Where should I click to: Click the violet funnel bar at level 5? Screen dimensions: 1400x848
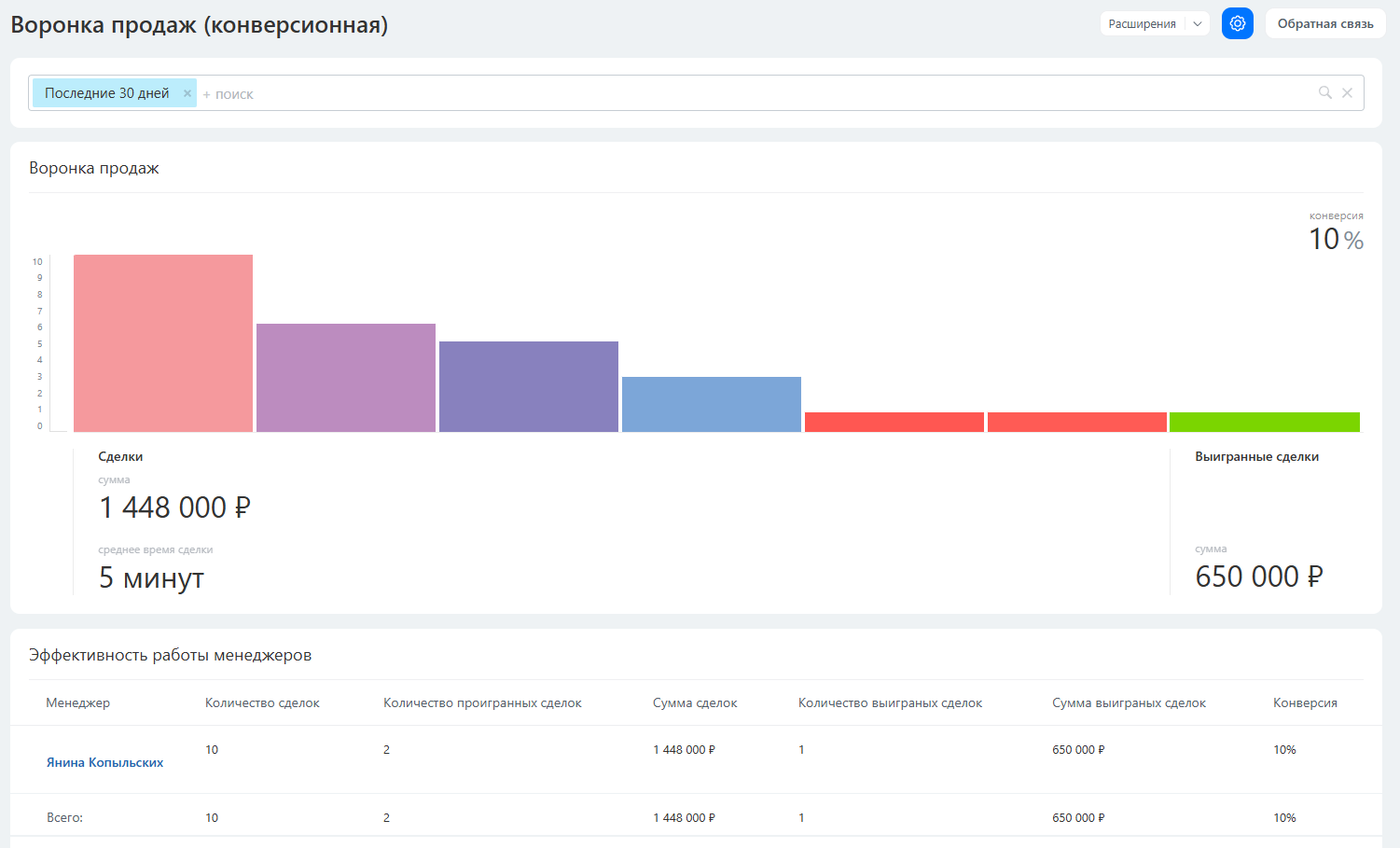click(x=529, y=386)
